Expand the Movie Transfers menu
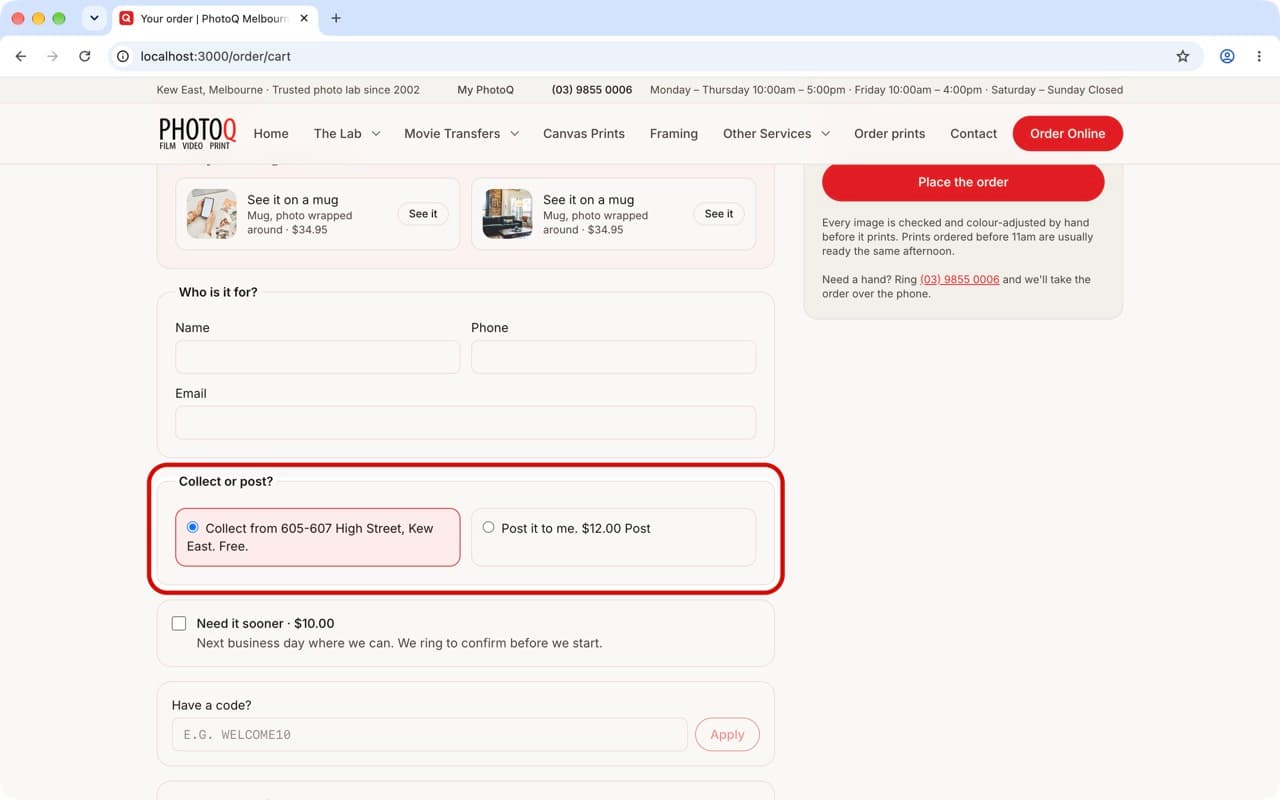1280x800 pixels. (462, 133)
